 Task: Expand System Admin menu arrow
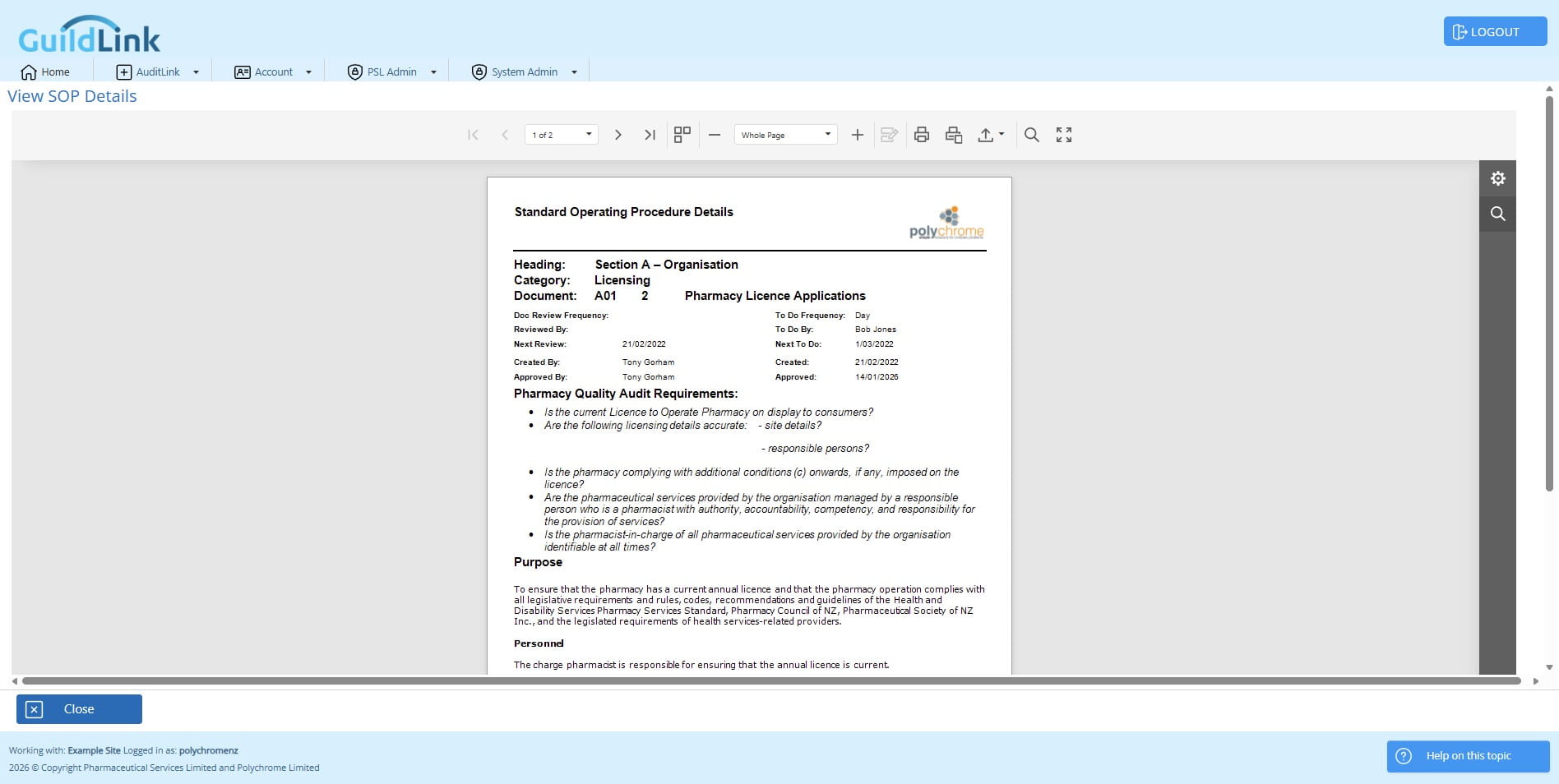tap(574, 72)
